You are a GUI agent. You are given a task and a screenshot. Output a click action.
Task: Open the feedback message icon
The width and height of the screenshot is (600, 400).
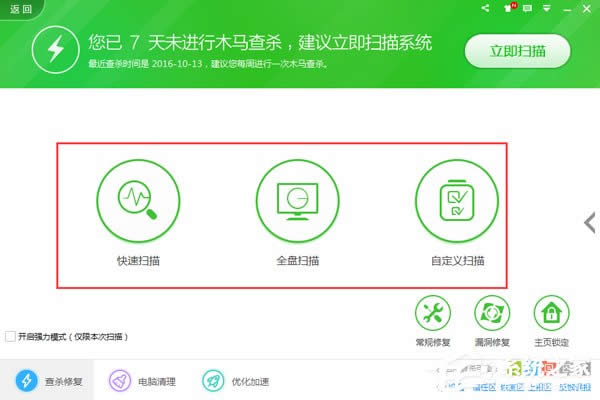[x=528, y=9]
